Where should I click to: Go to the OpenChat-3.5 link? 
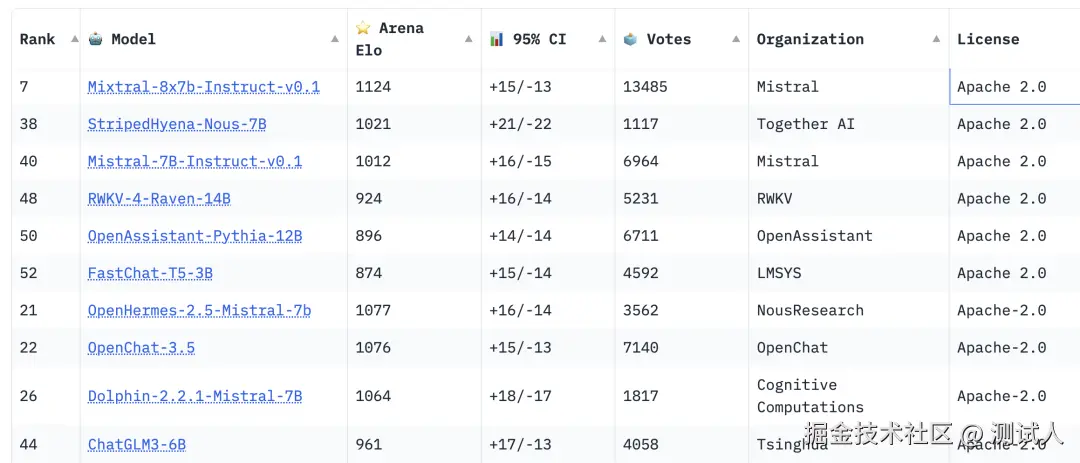click(x=141, y=348)
